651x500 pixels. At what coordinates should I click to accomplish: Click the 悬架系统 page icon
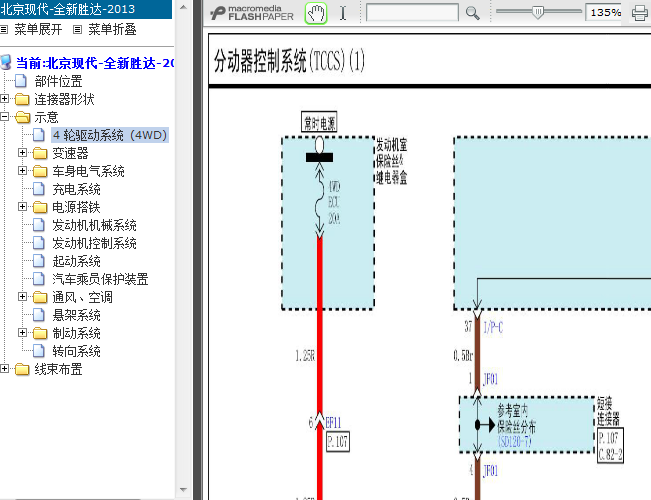(x=39, y=315)
